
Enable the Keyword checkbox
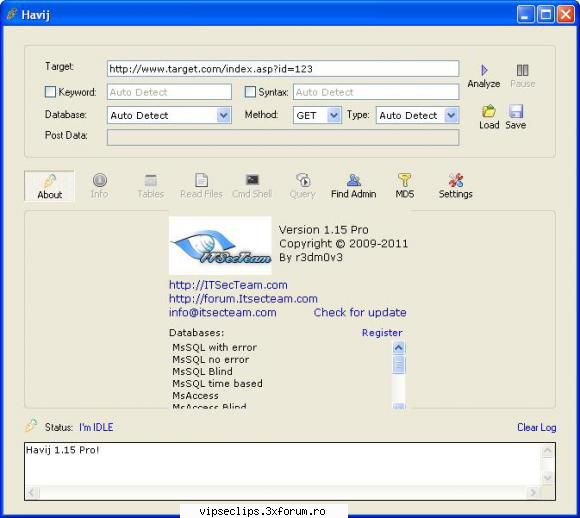pos(50,92)
